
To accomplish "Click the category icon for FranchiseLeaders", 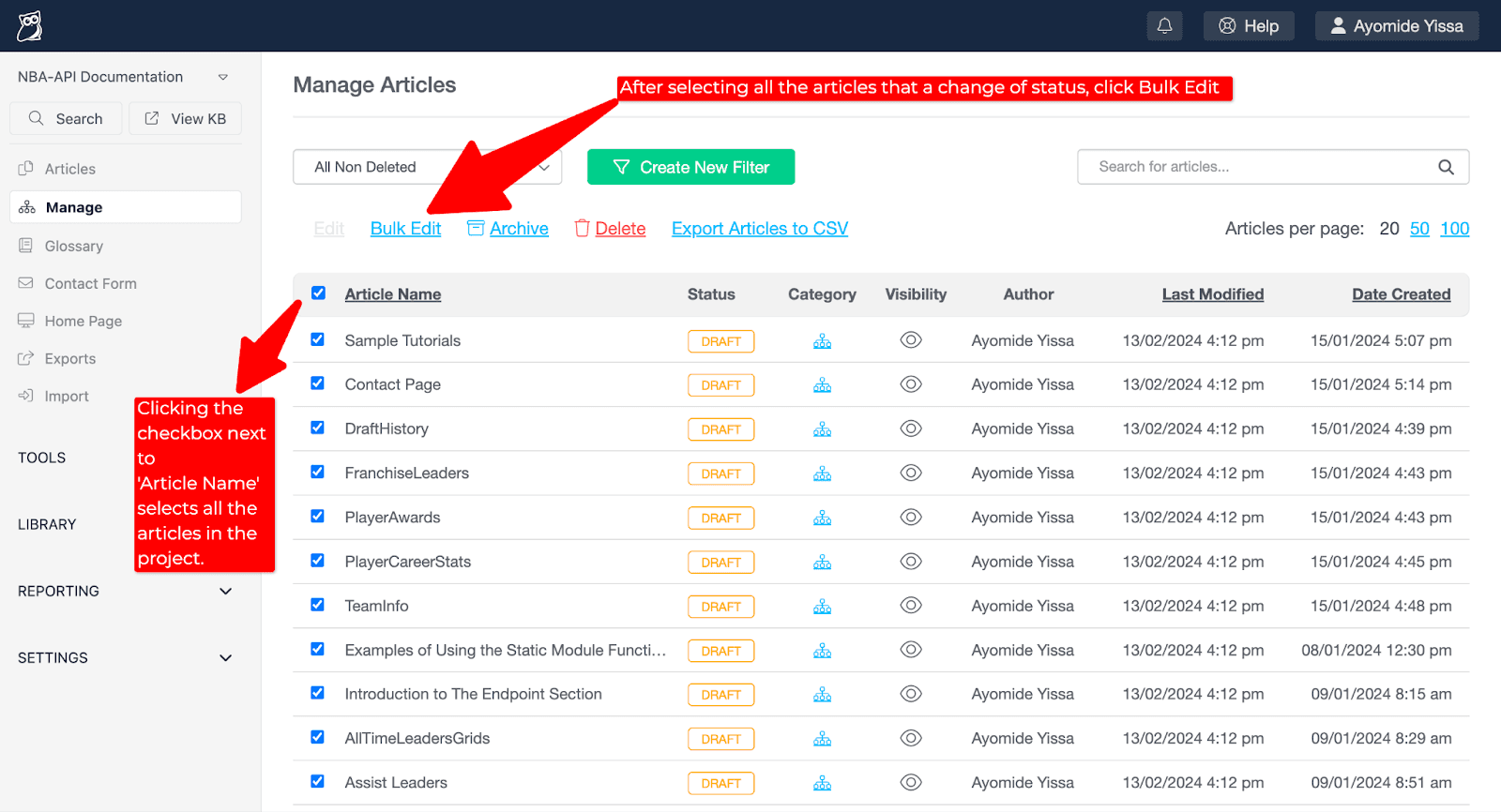I will pos(823,474).
